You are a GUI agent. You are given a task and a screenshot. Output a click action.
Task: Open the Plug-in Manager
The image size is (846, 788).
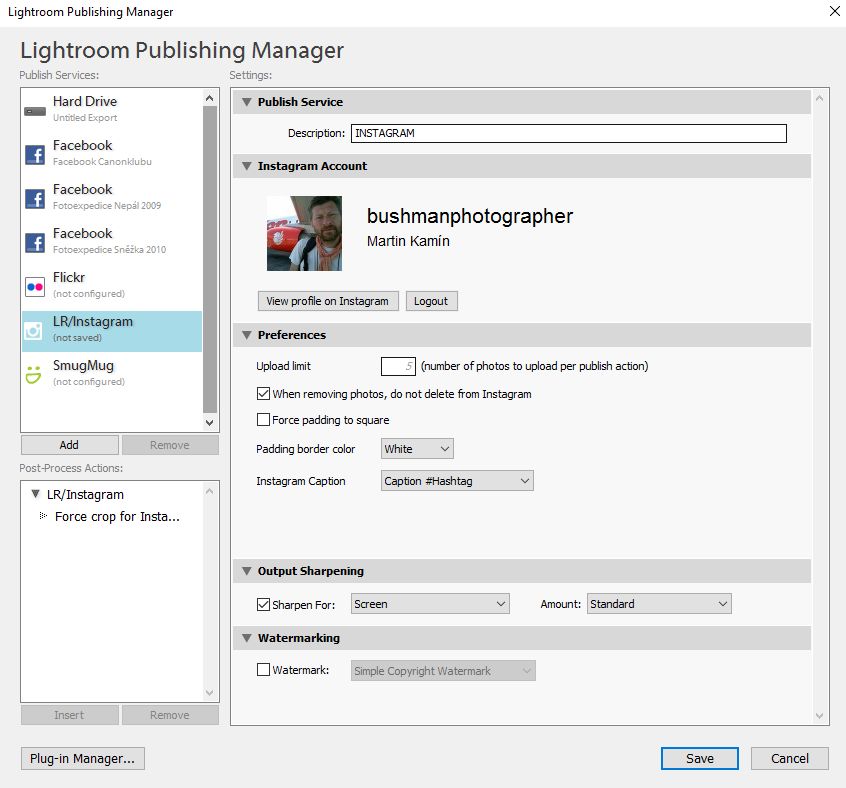tap(83, 758)
